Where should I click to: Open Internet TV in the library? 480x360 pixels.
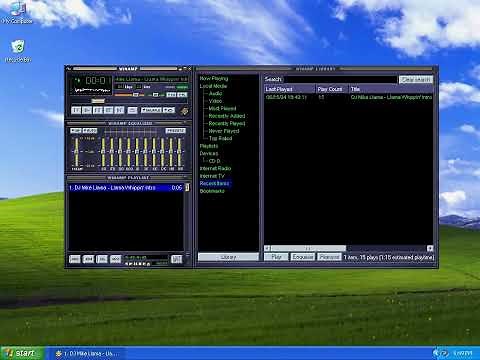pyautogui.click(x=212, y=176)
